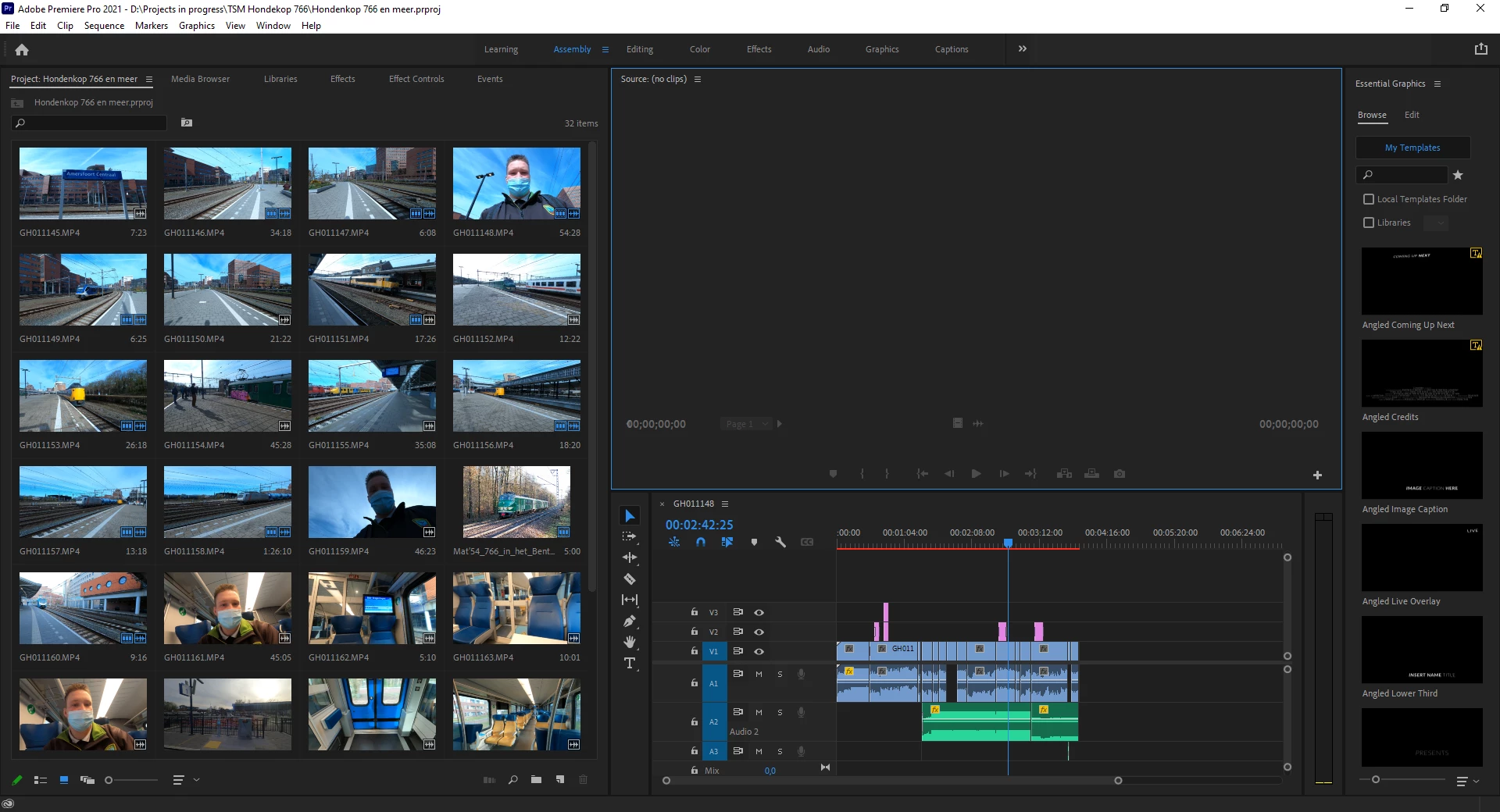Select the Slip tool

pos(630,600)
